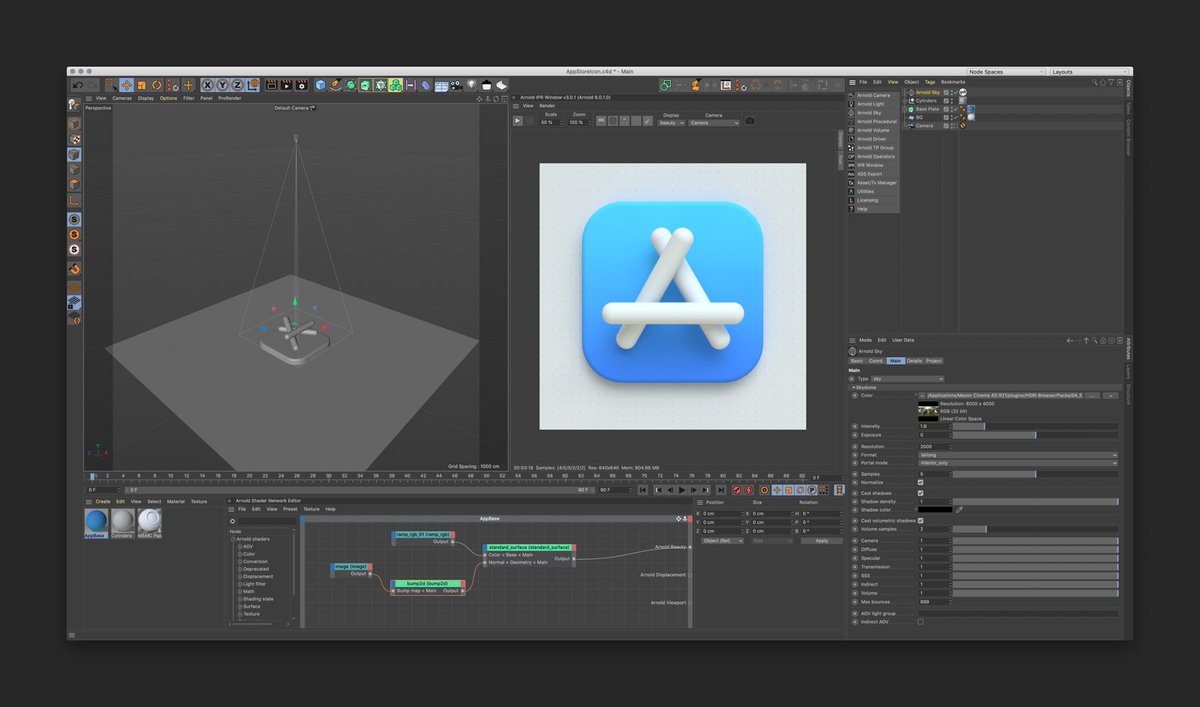
Task: Open the material manager Create menu
Action: (103, 501)
